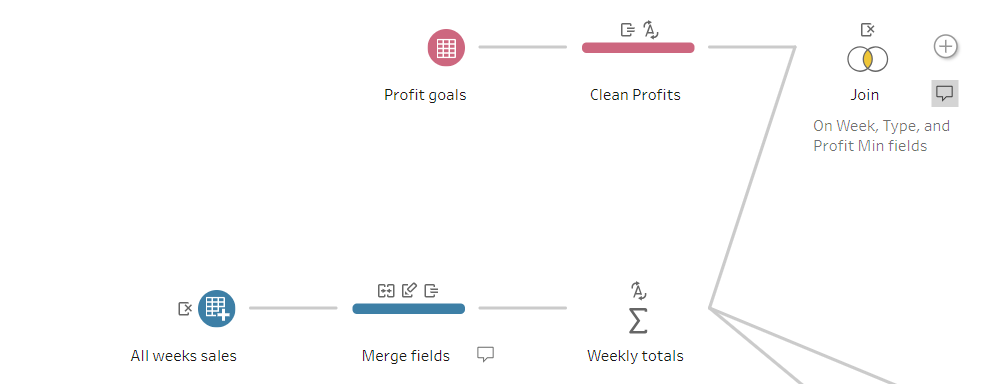
Task: Click the Join description text about Week, Type fields
Action: coord(882,136)
